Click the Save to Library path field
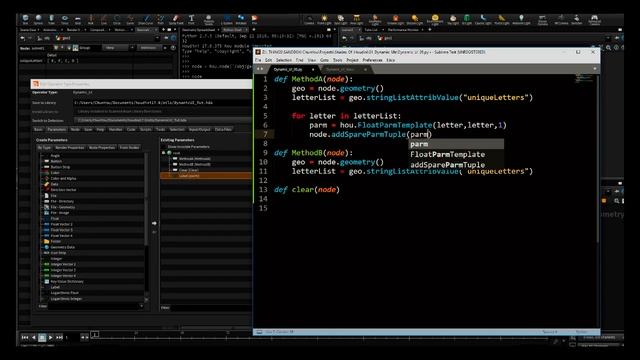The height and width of the screenshot is (360, 640). tap(162, 102)
